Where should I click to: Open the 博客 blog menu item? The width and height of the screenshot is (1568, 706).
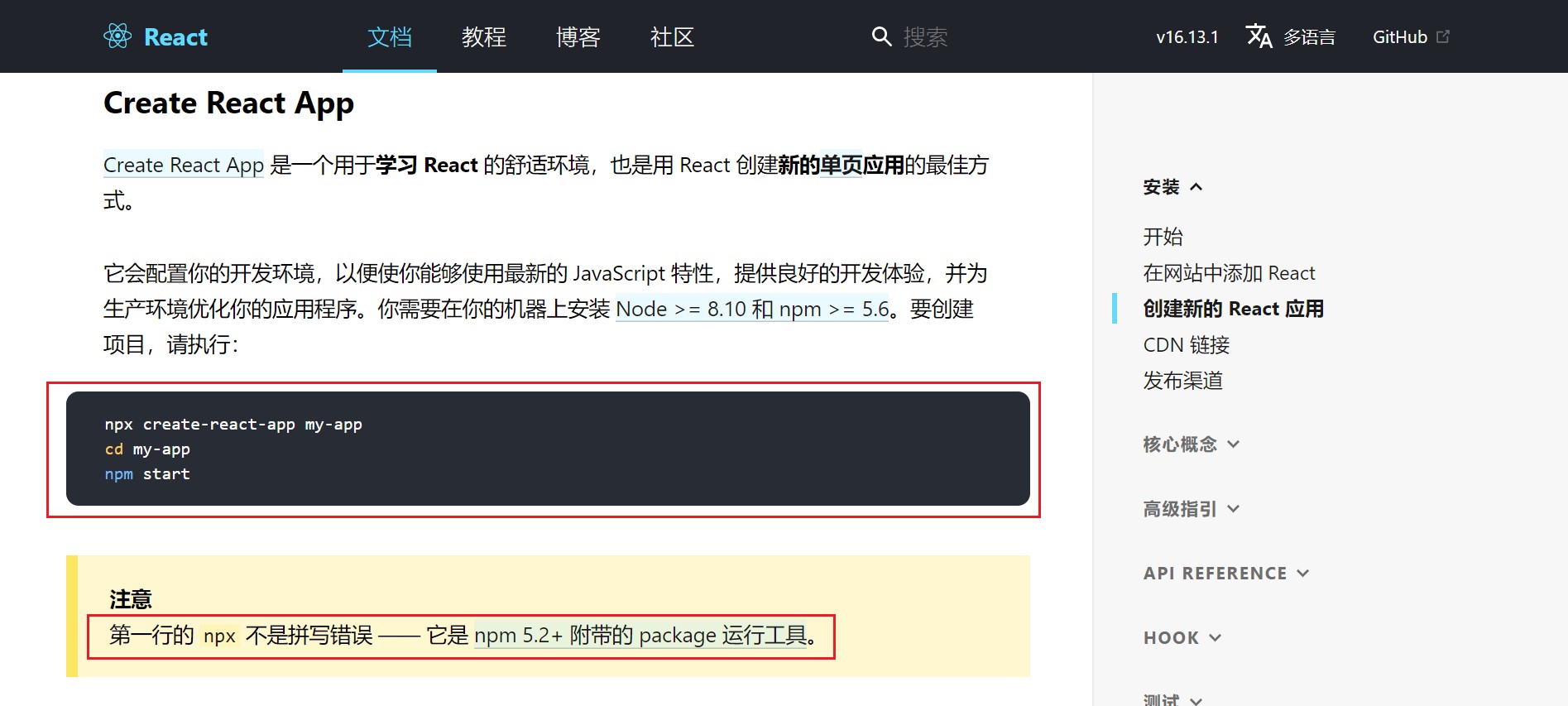click(x=578, y=37)
